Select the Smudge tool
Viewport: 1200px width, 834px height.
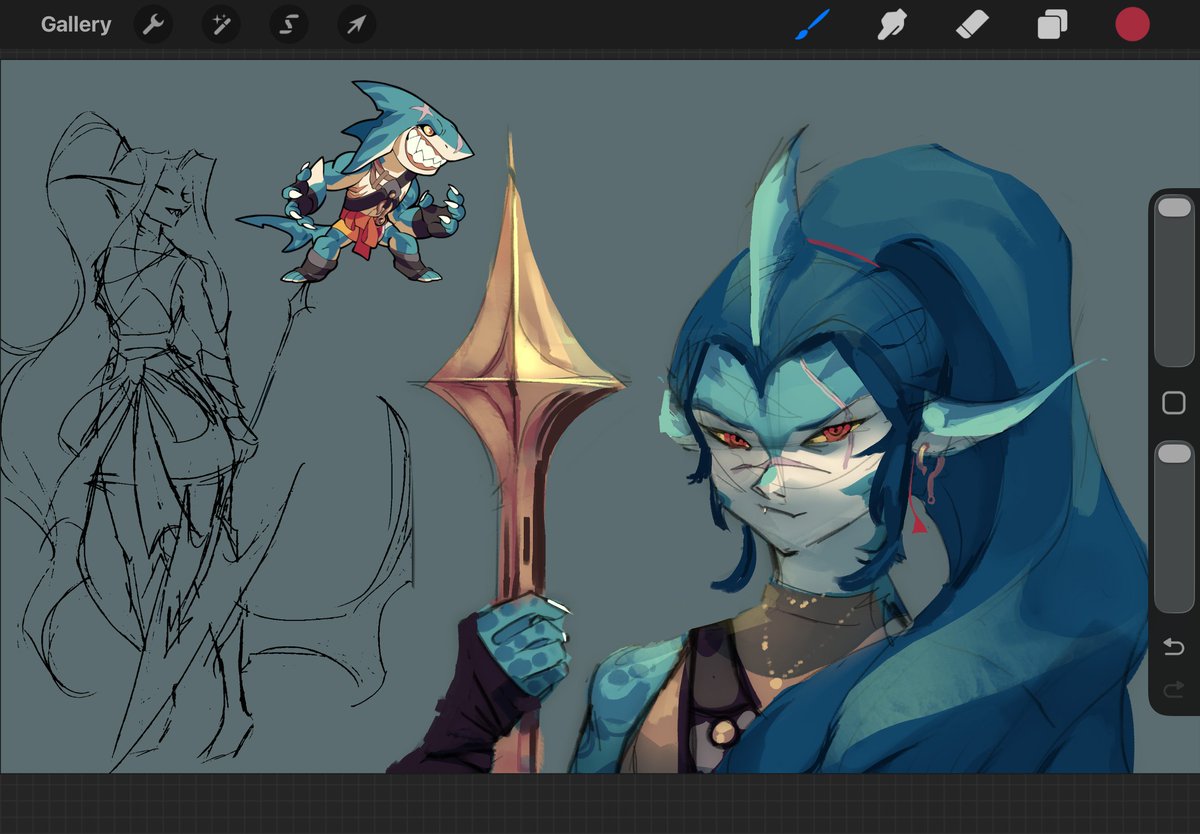[x=891, y=25]
